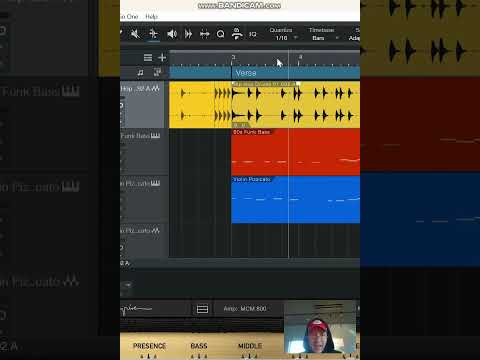This screenshot has height=360, width=480.
Task: Click the Pizzicato keyboard instrument icon
Action: pos(155,183)
